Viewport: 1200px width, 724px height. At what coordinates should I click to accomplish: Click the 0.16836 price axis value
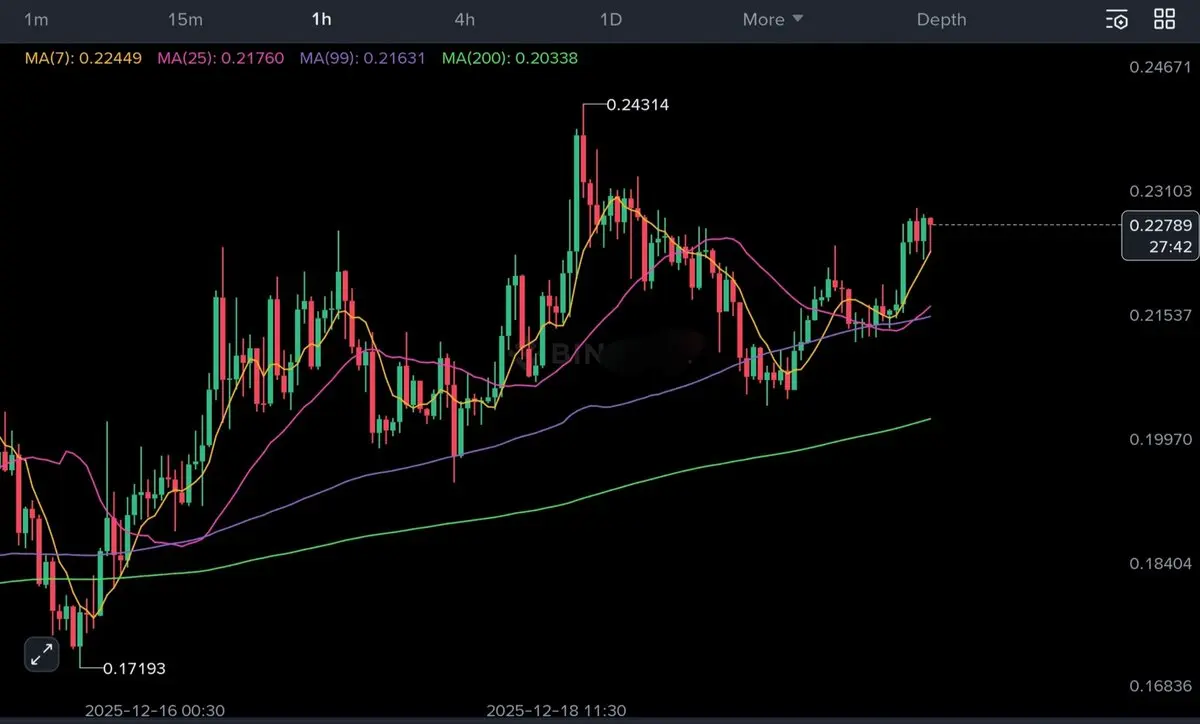click(1160, 687)
